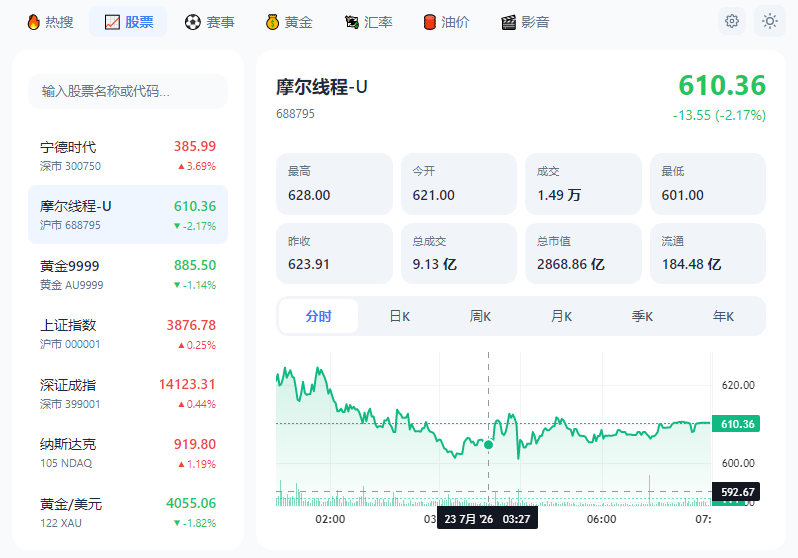The image size is (798, 558).
Task: Click the 06:00 time axis label
Action: (602, 519)
